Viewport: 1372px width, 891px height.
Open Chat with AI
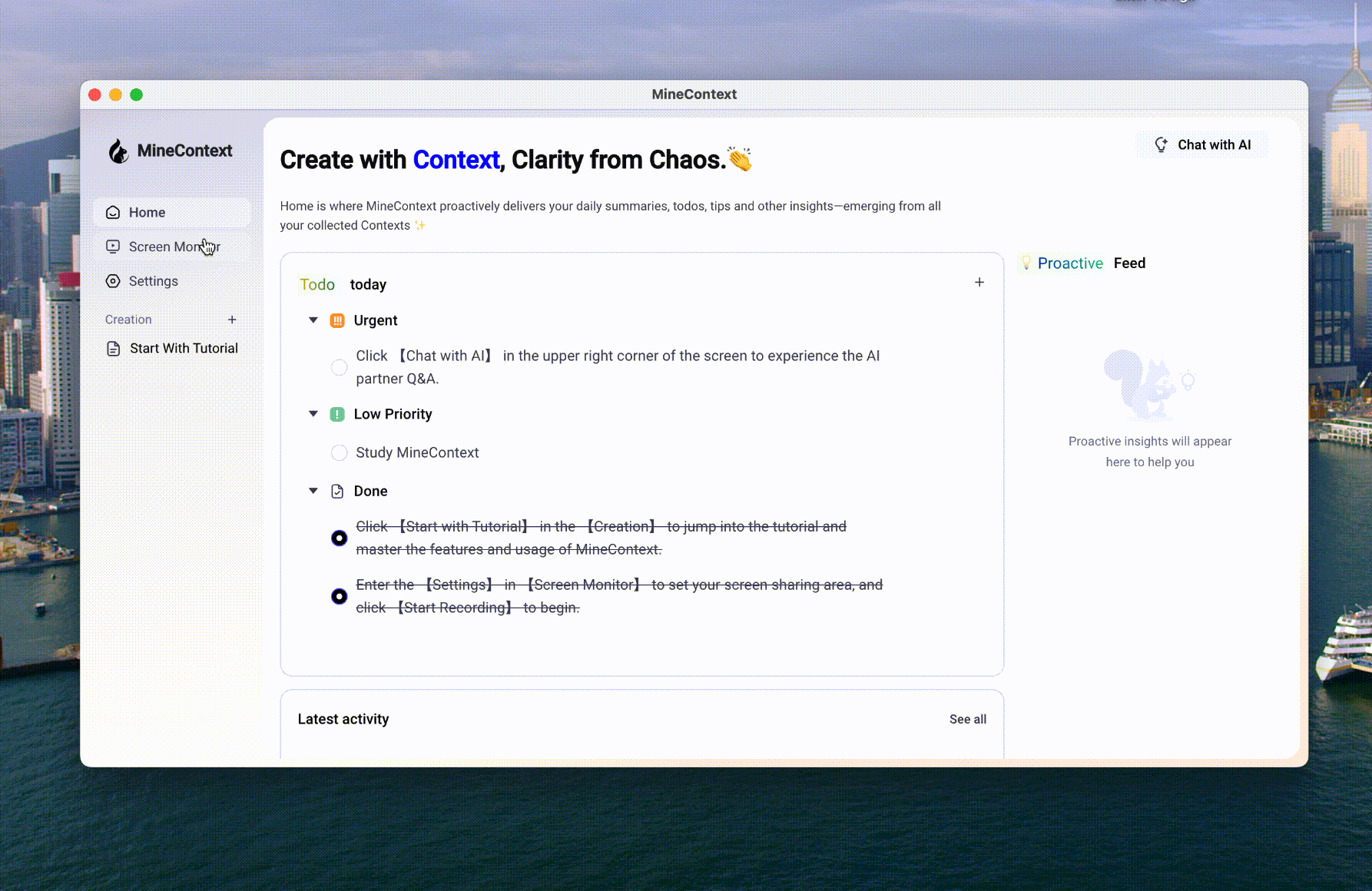pyautogui.click(x=1202, y=145)
